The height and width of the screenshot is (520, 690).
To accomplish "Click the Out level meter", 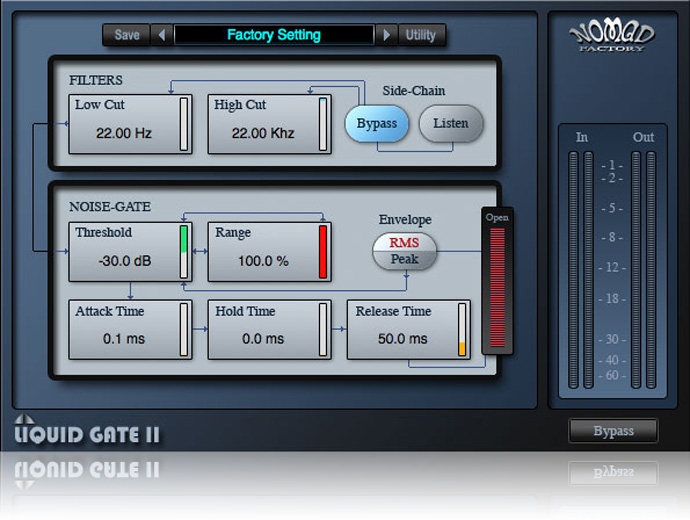I will [x=643, y=270].
